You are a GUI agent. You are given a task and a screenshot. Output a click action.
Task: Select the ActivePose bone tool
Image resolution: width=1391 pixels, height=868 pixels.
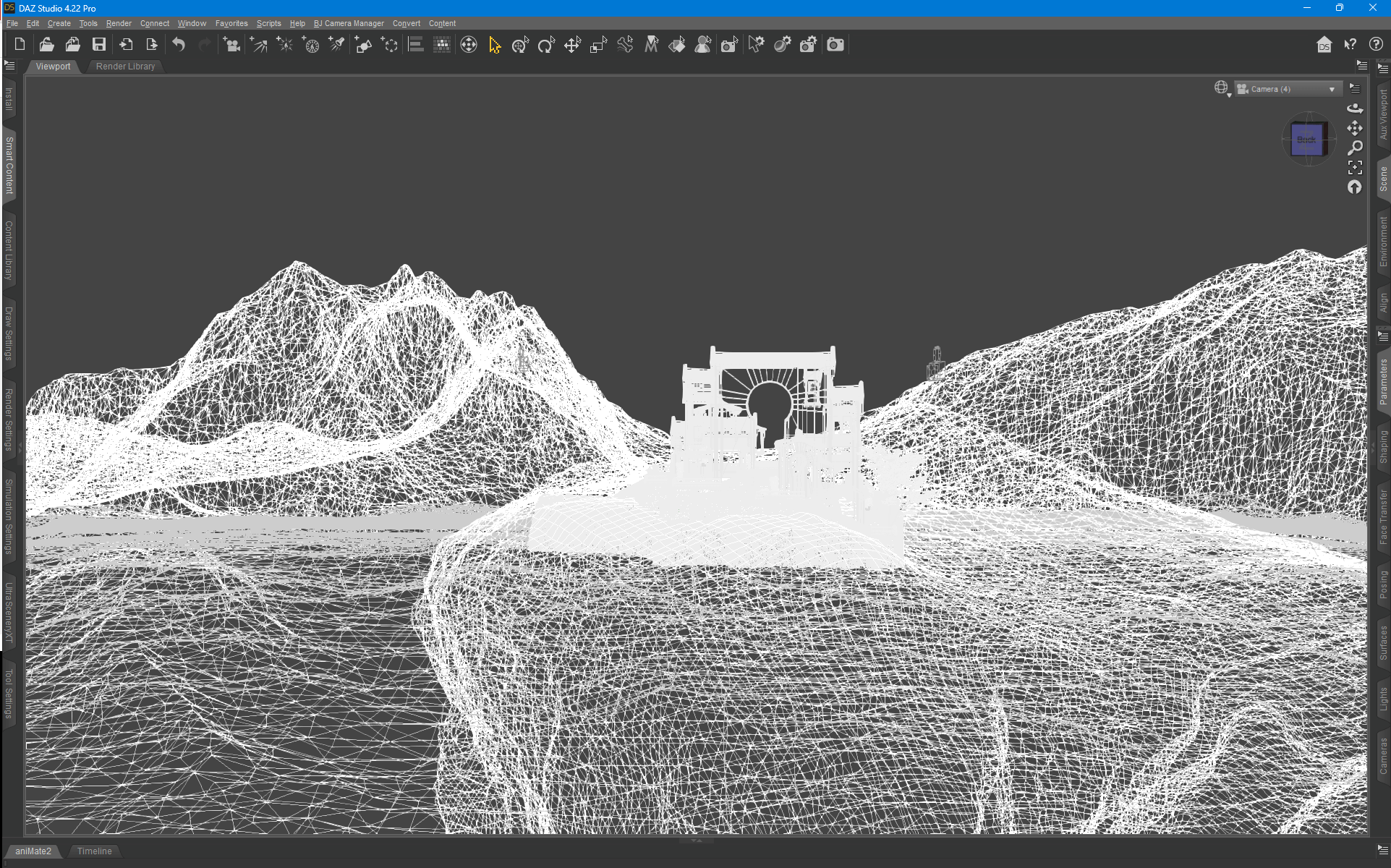pyautogui.click(x=625, y=45)
